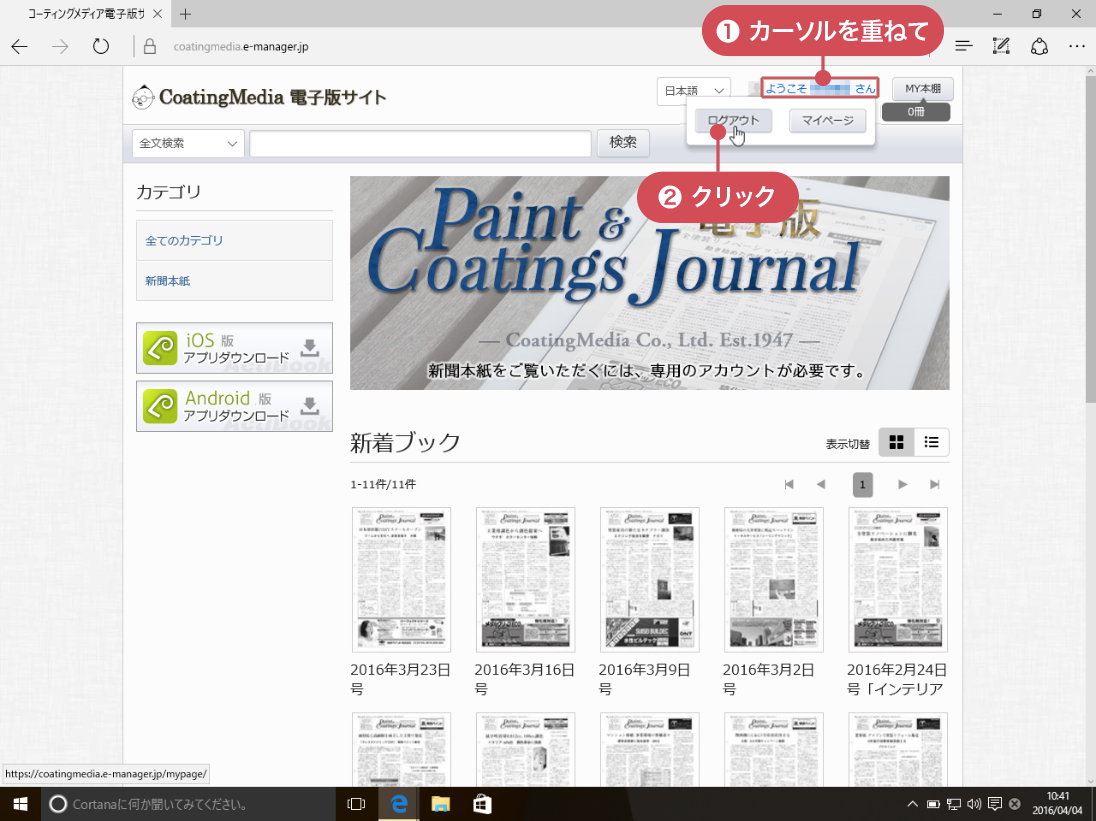Jump to last page in pagination
1096x821 pixels.
[x=934, y=485]
